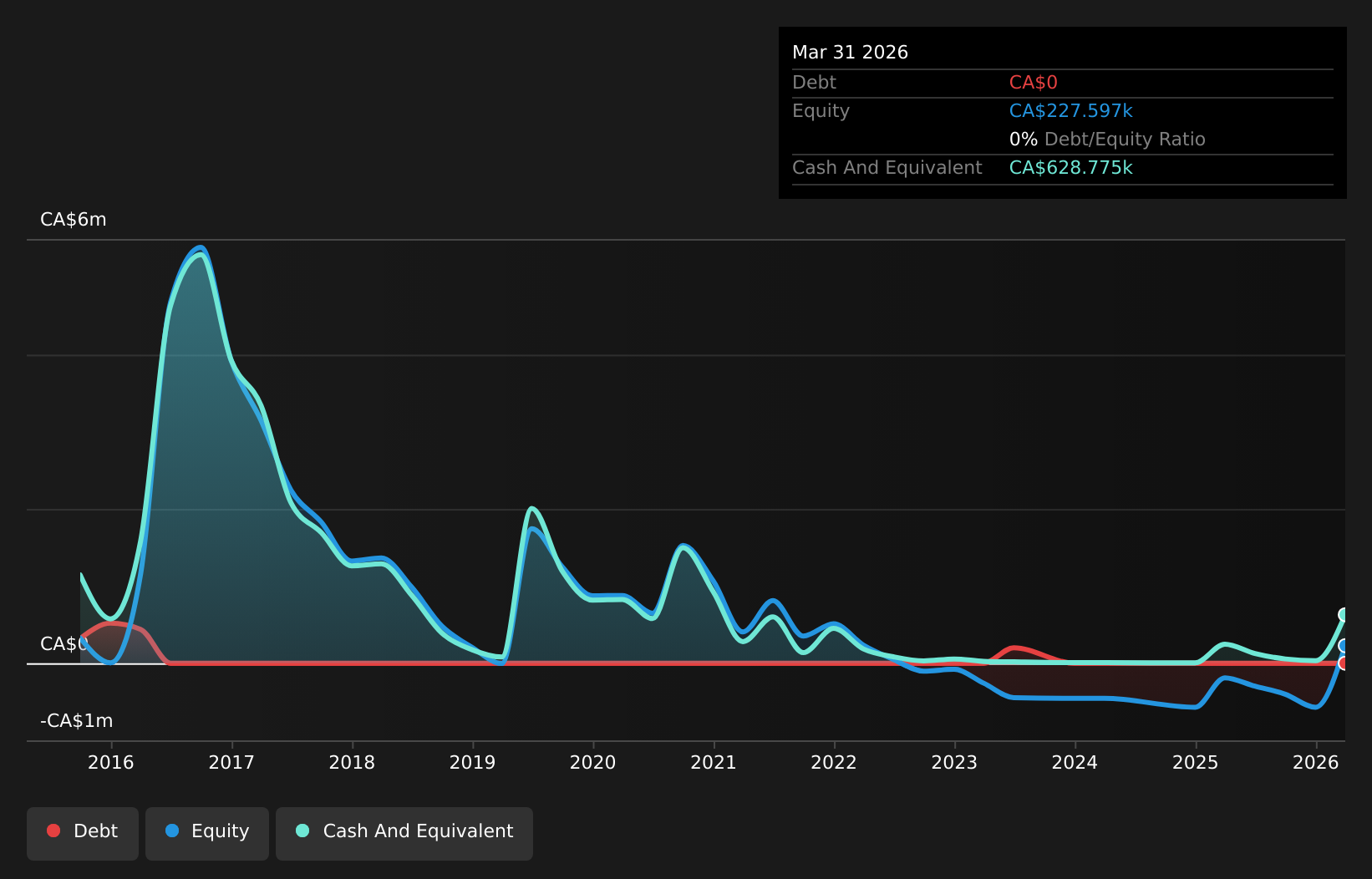
Task: Click the Cash value CA$628.775k
Action: (x=1071, y=168)
